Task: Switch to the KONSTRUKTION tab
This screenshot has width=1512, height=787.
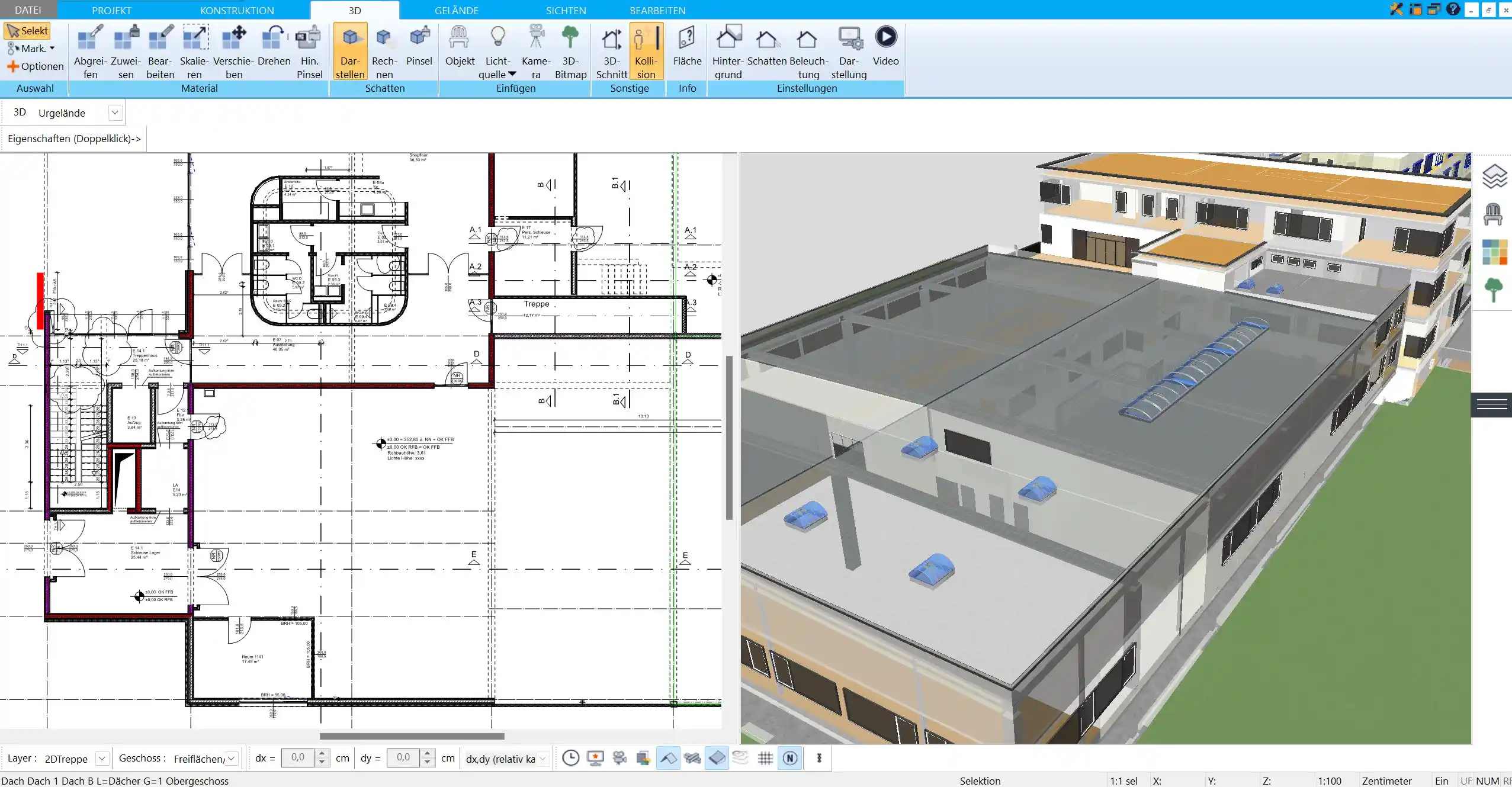Action: pyautogui.click(x=237, y=10)
